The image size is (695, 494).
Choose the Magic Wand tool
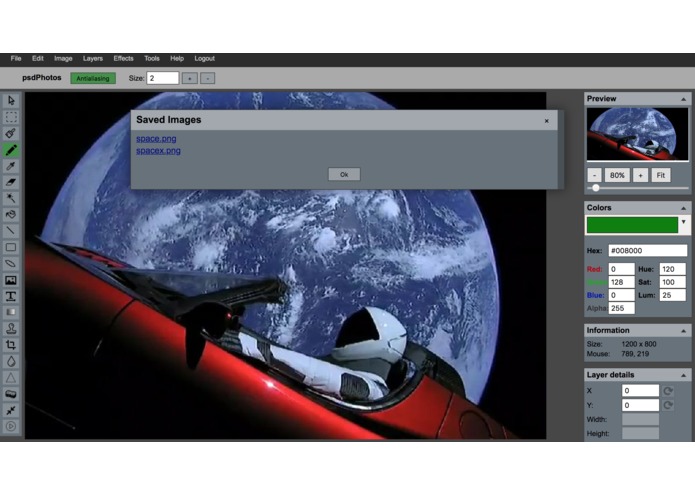click(11, 198)
